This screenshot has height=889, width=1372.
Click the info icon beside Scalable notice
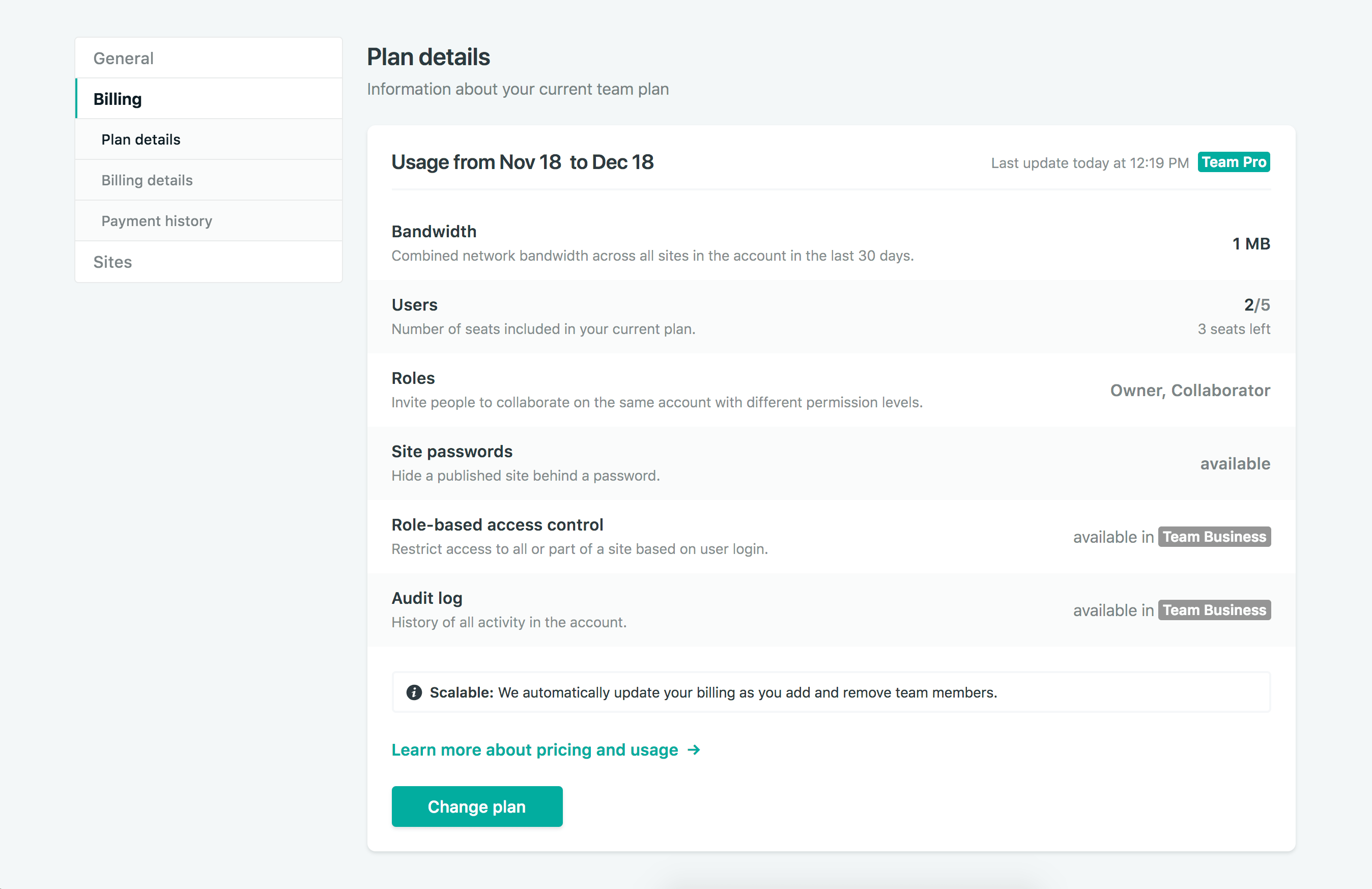[x=414, y=692]
